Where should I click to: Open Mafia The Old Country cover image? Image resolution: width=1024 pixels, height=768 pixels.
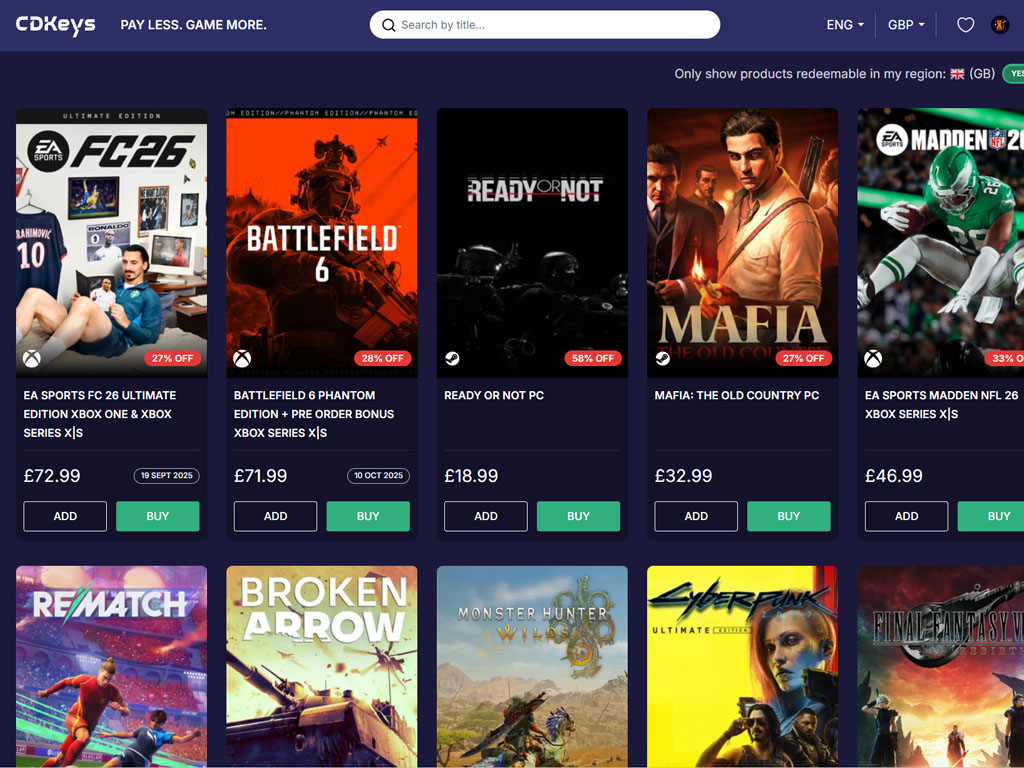point(743,243)
